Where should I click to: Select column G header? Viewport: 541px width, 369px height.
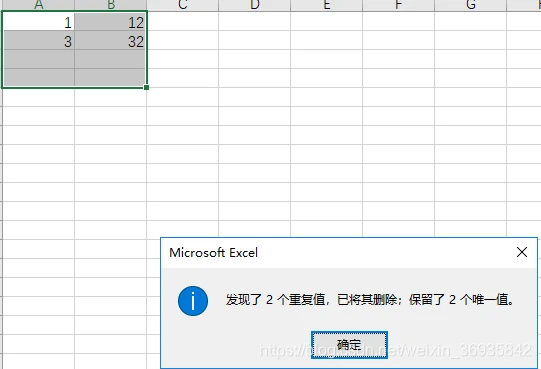(471, 5)
